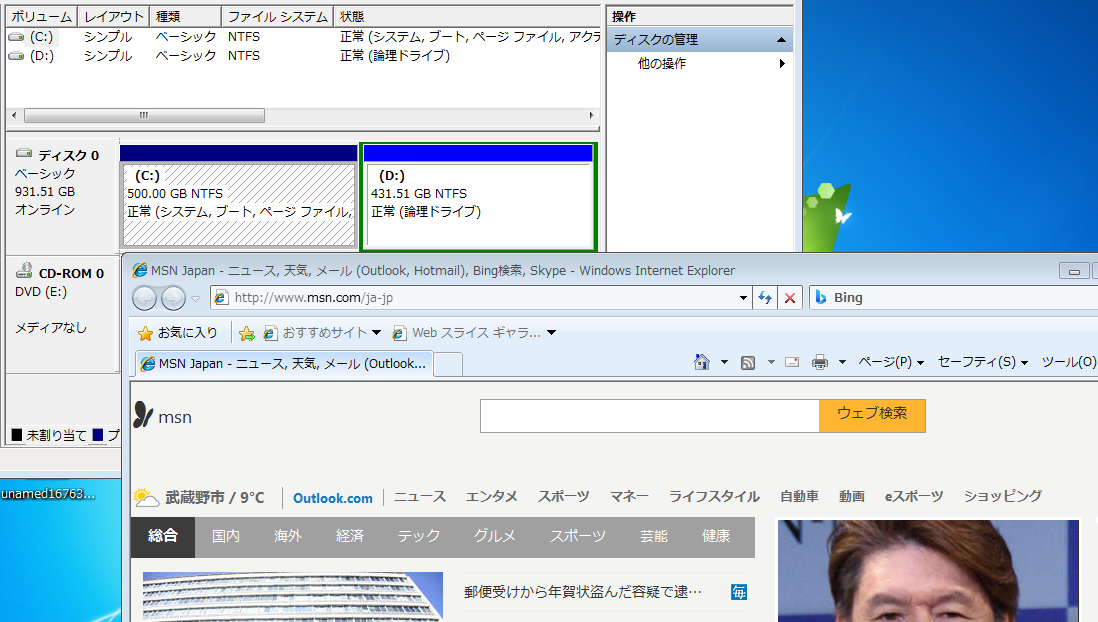The image size is (1098, 622).
Task: Click the black 未割り当て legend swatch
Action: 17,435
